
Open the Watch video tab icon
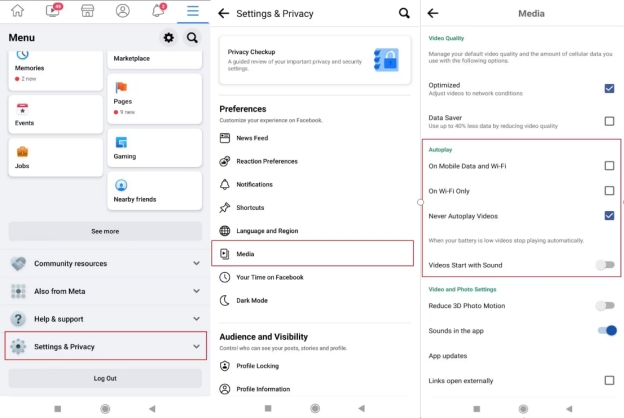pyautogui.click(x=54, y=10)
